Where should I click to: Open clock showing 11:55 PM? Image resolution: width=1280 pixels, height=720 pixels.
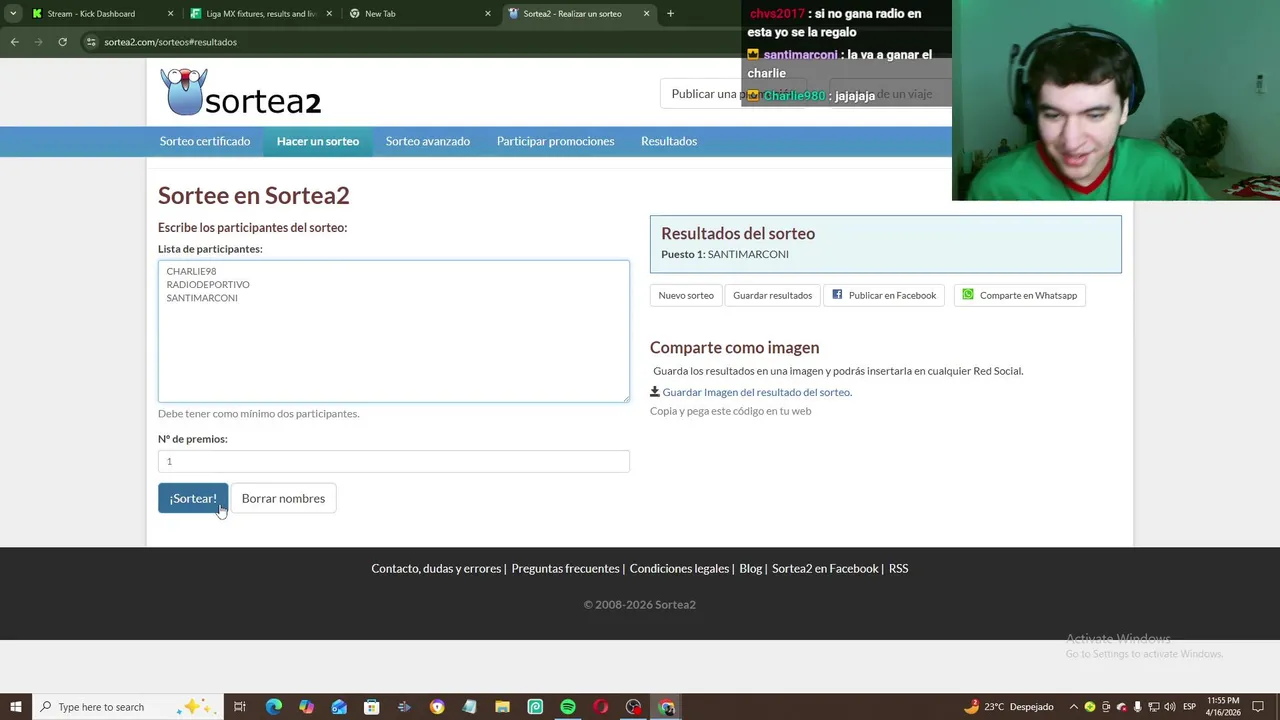(1224, 706)
